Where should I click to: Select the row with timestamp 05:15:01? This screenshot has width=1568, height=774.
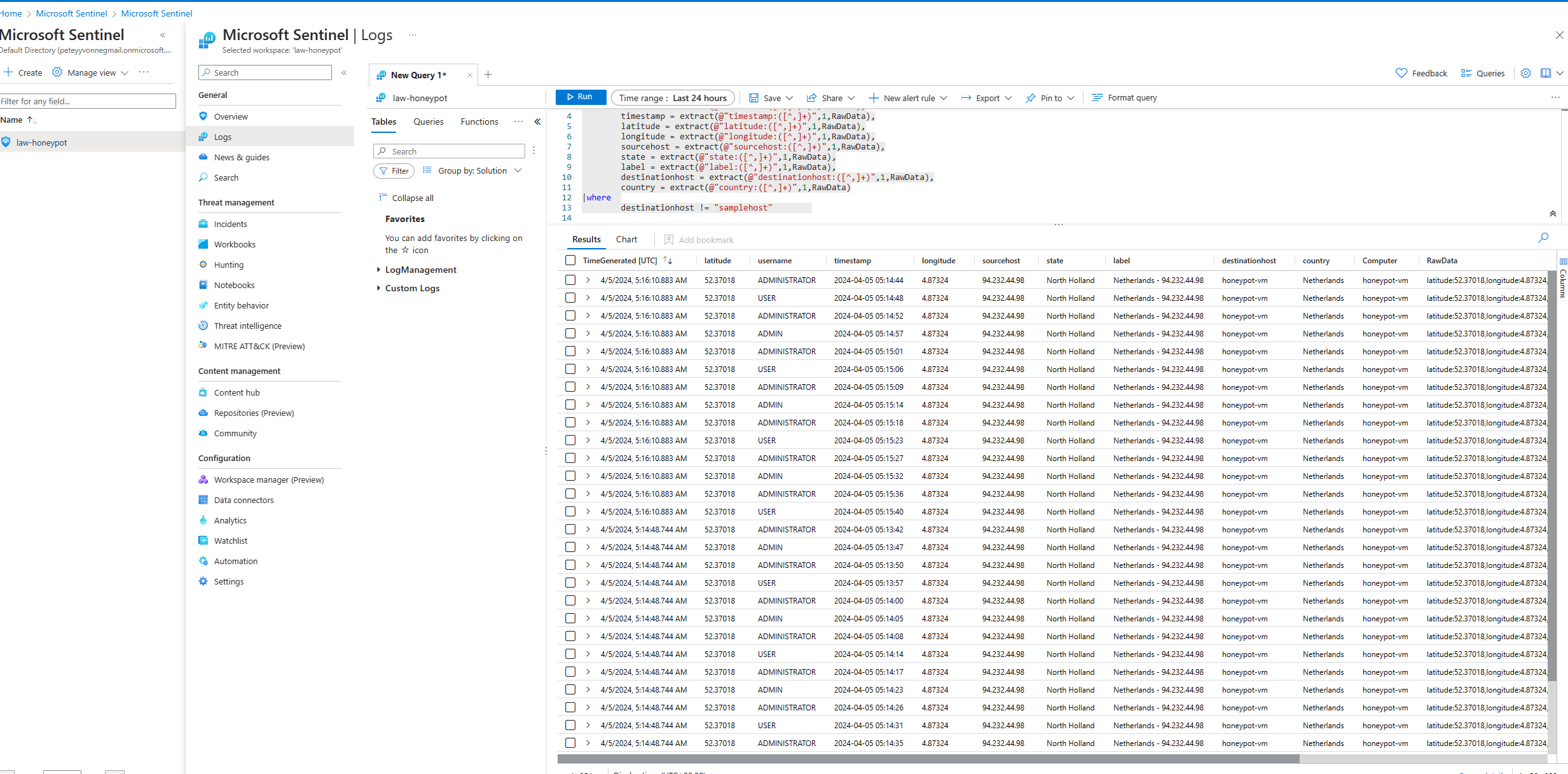coord(570,351)
